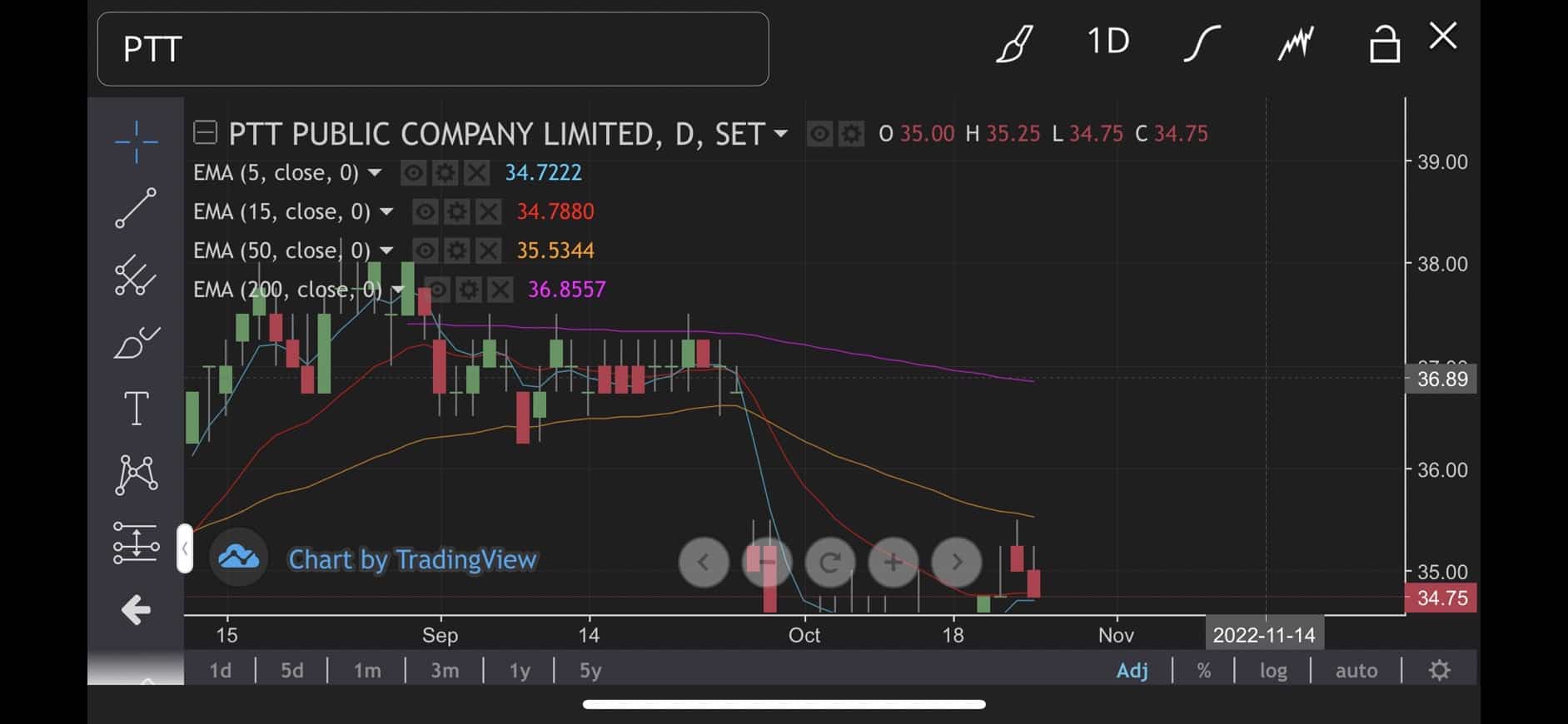This screenshot has height=724, width=1568.
Task: Collapse the legend with minus box icon
Action: [205, 132]
